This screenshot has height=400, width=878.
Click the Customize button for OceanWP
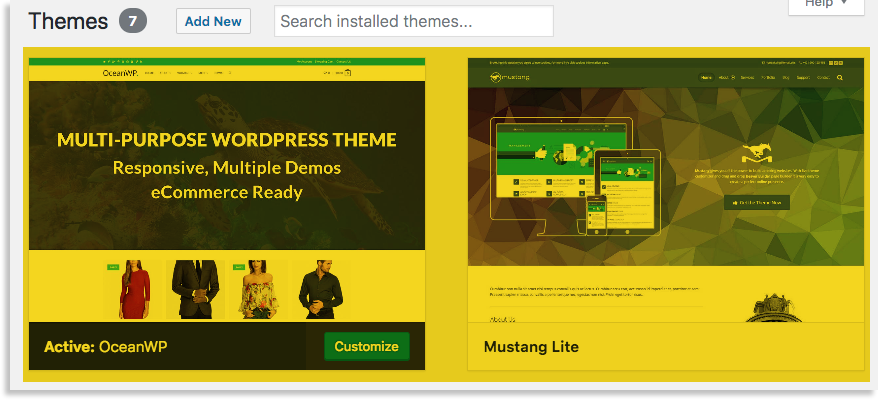point(366,346)
